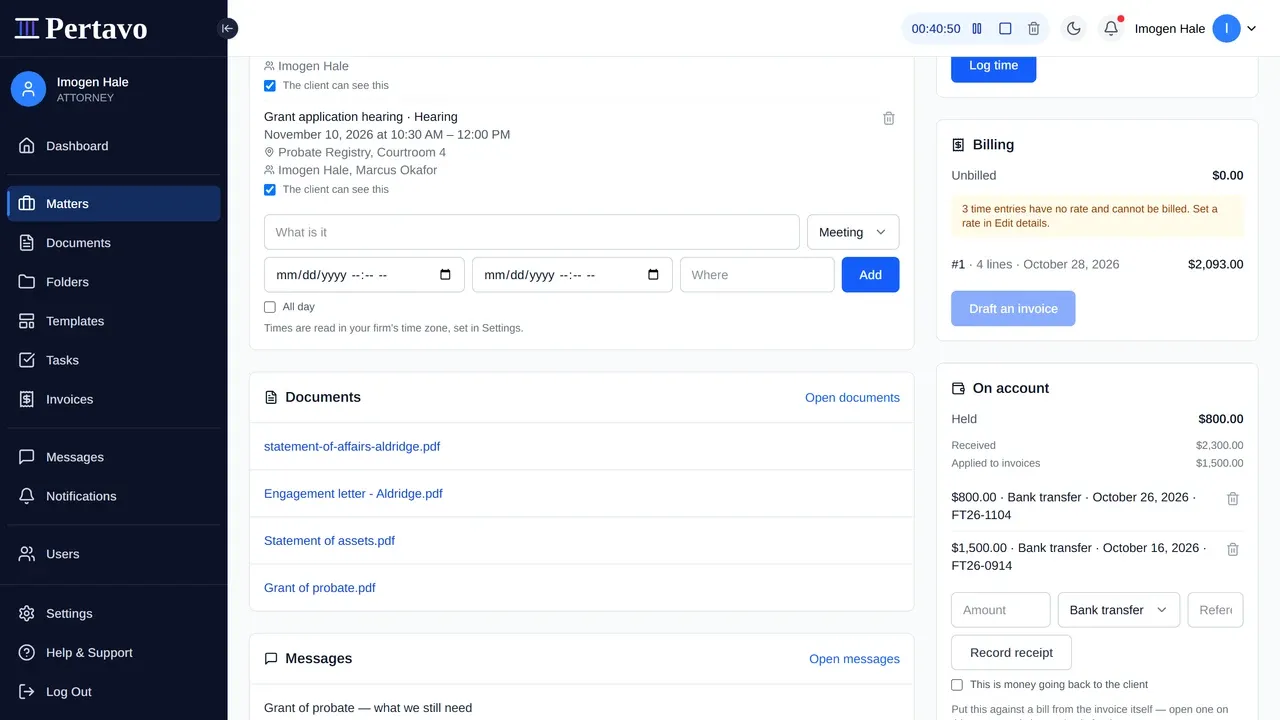Click the 'What is it' event title field
Screen dimensions: 1280x720
coord(532,232)
